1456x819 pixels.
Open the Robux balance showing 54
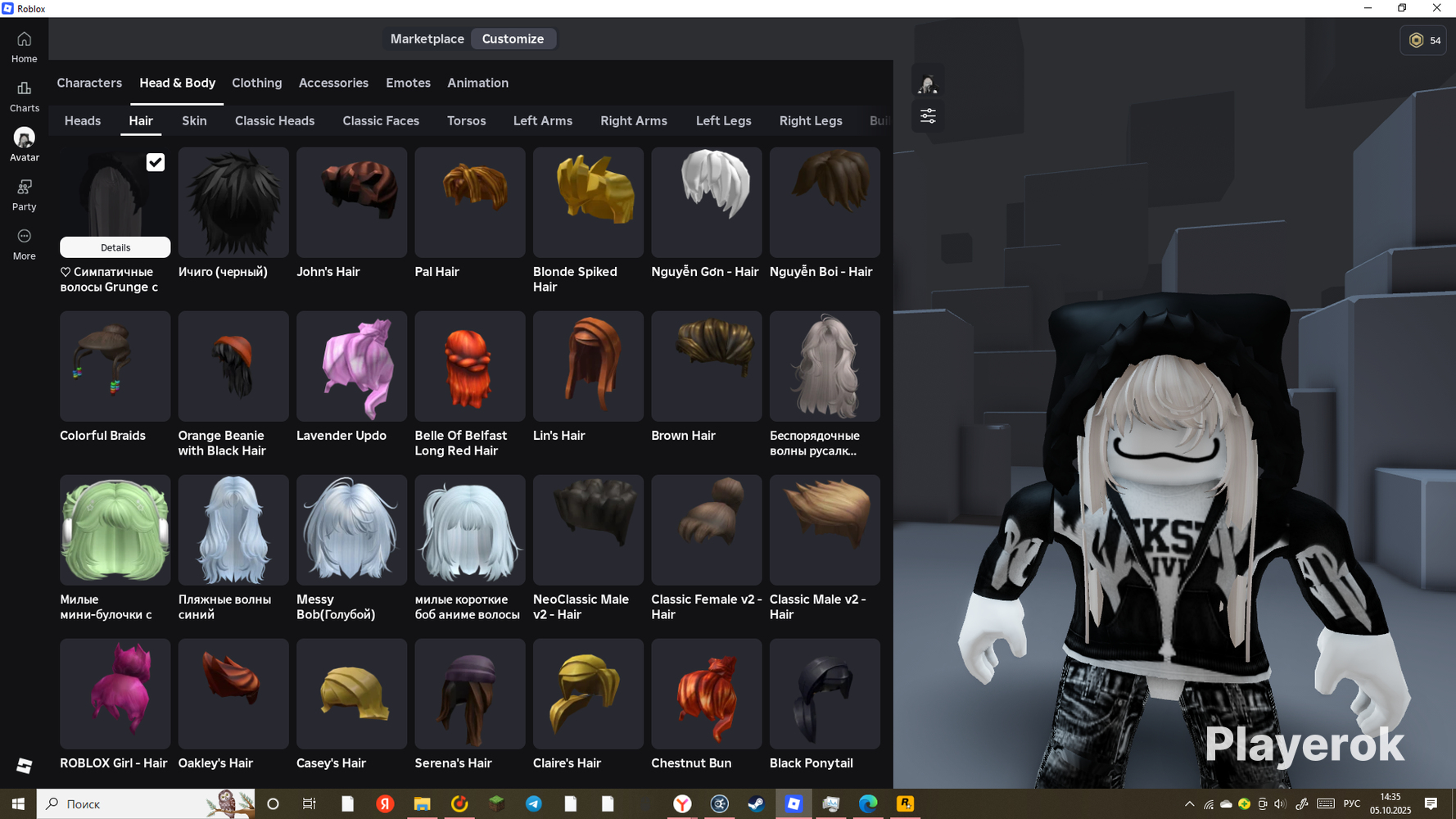point(1424,40)
